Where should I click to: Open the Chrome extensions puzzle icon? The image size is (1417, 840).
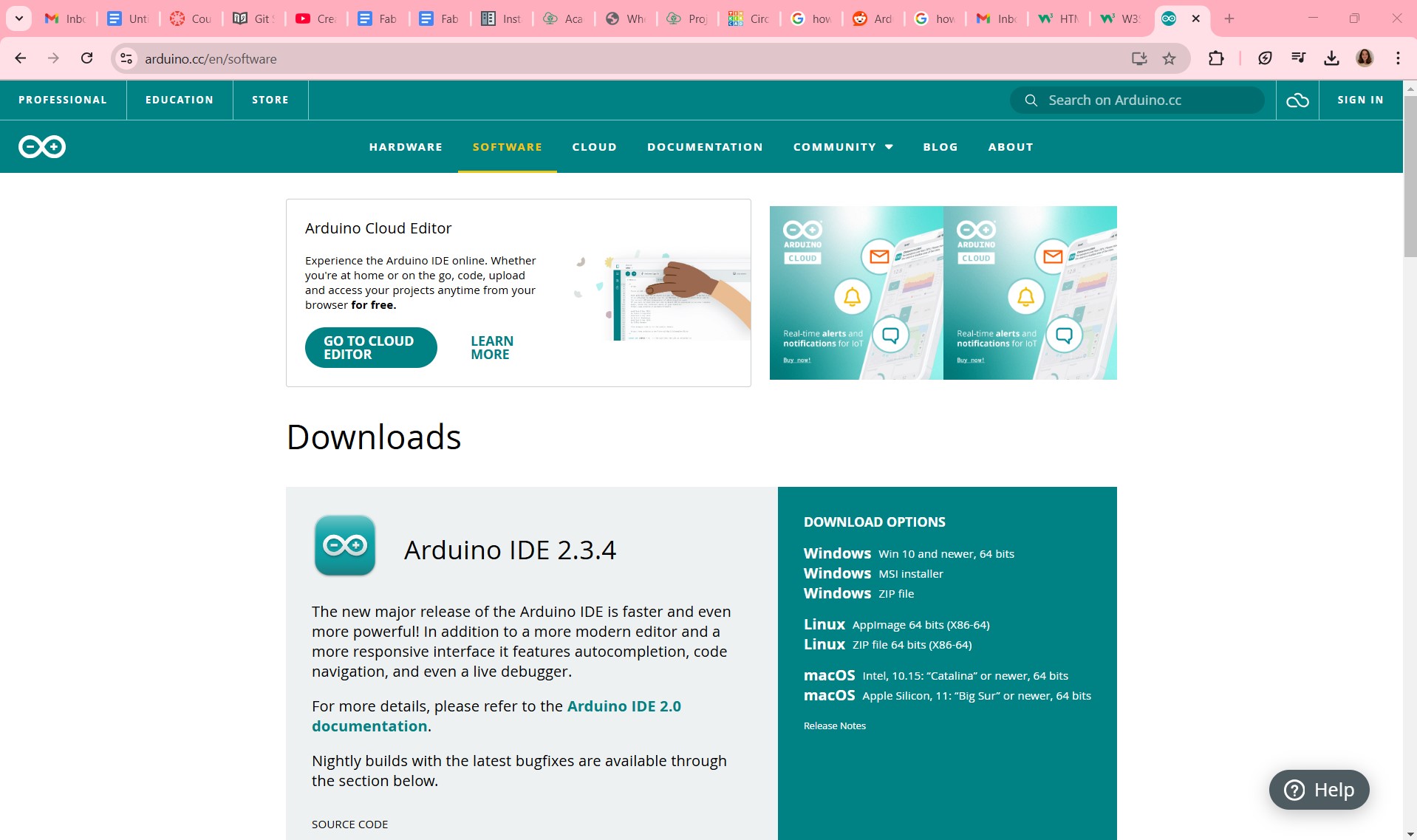pos(1215,58)
